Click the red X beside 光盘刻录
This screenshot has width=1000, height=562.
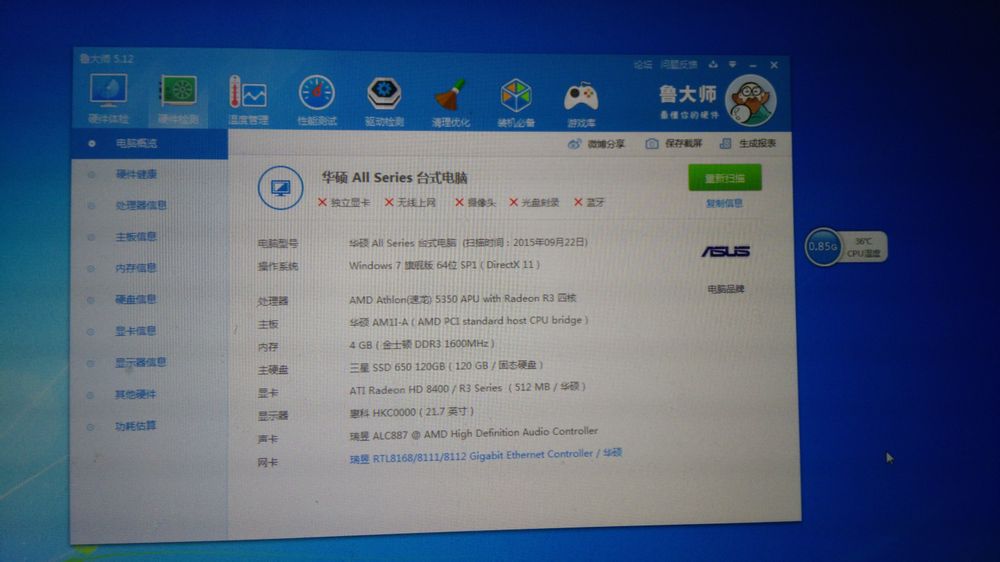click(x=513, y=202)
